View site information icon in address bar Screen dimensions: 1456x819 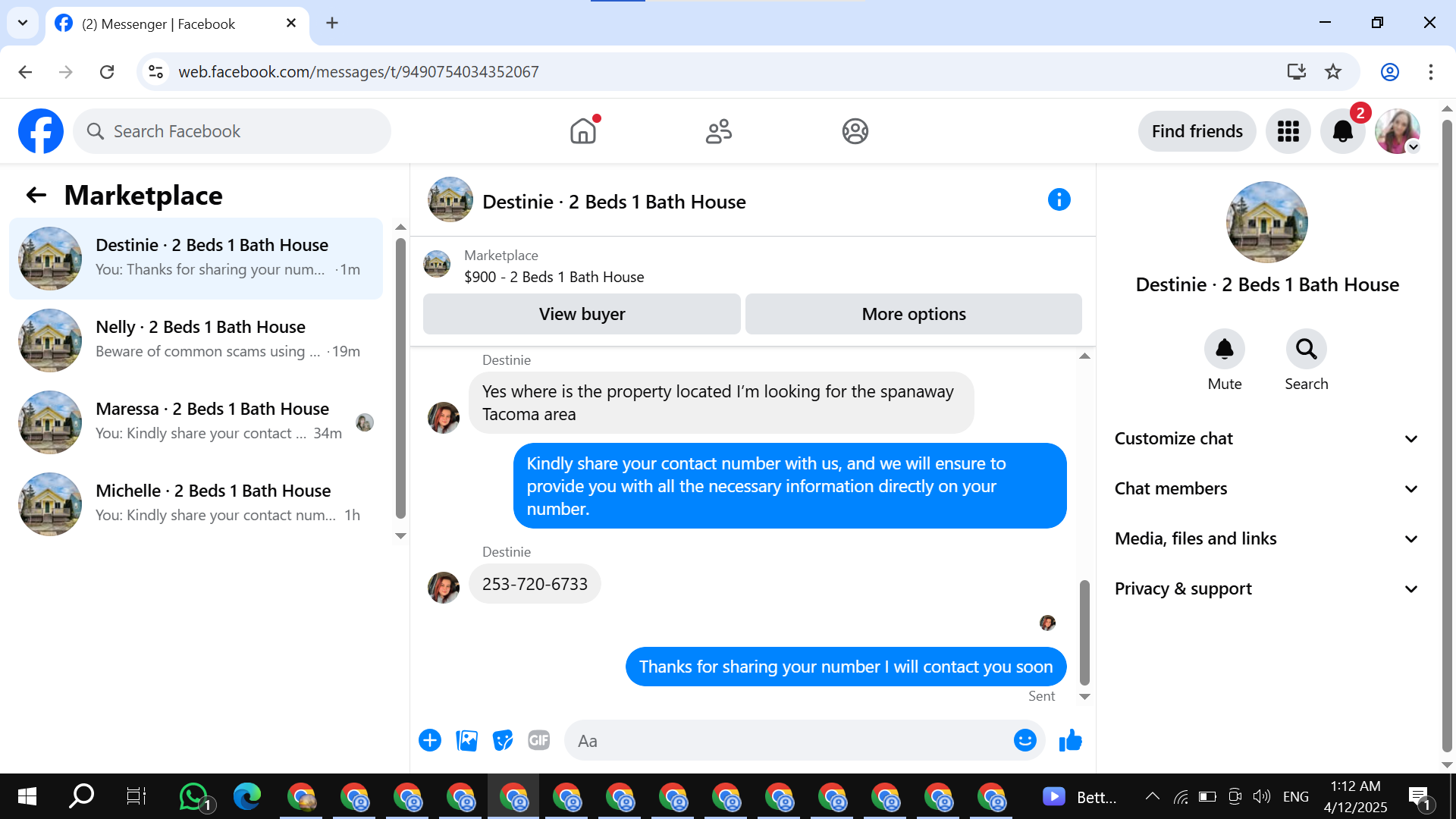[155, 72]
